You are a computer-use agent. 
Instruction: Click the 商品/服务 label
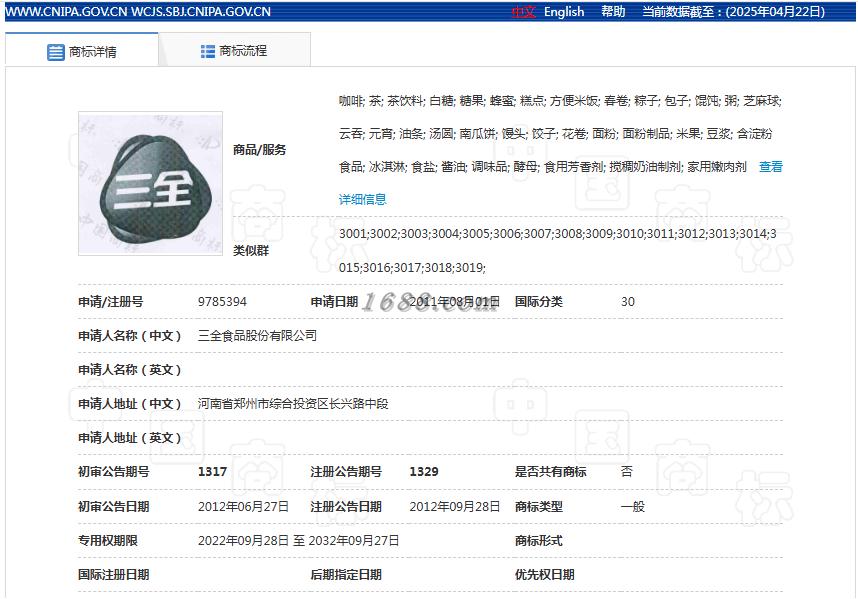click(x=259, y=150)
